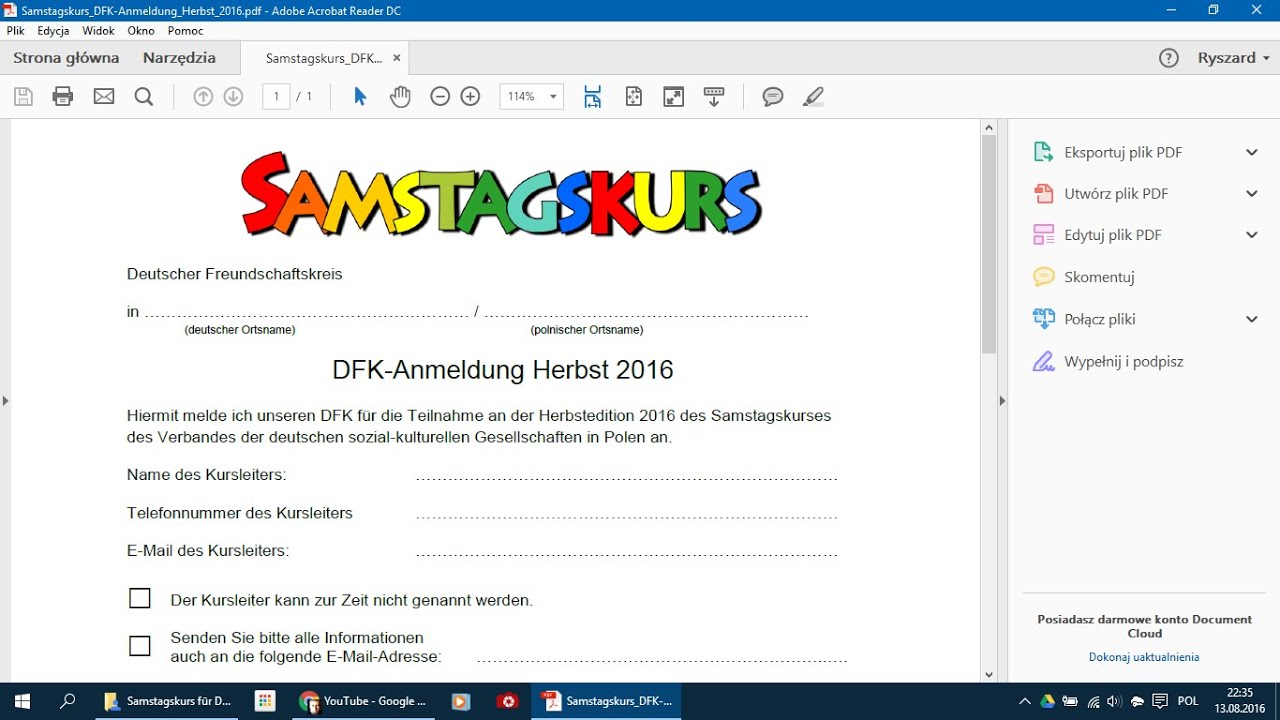
Task: Switch to full screen mode icon
Action: (x=674, y=97)
